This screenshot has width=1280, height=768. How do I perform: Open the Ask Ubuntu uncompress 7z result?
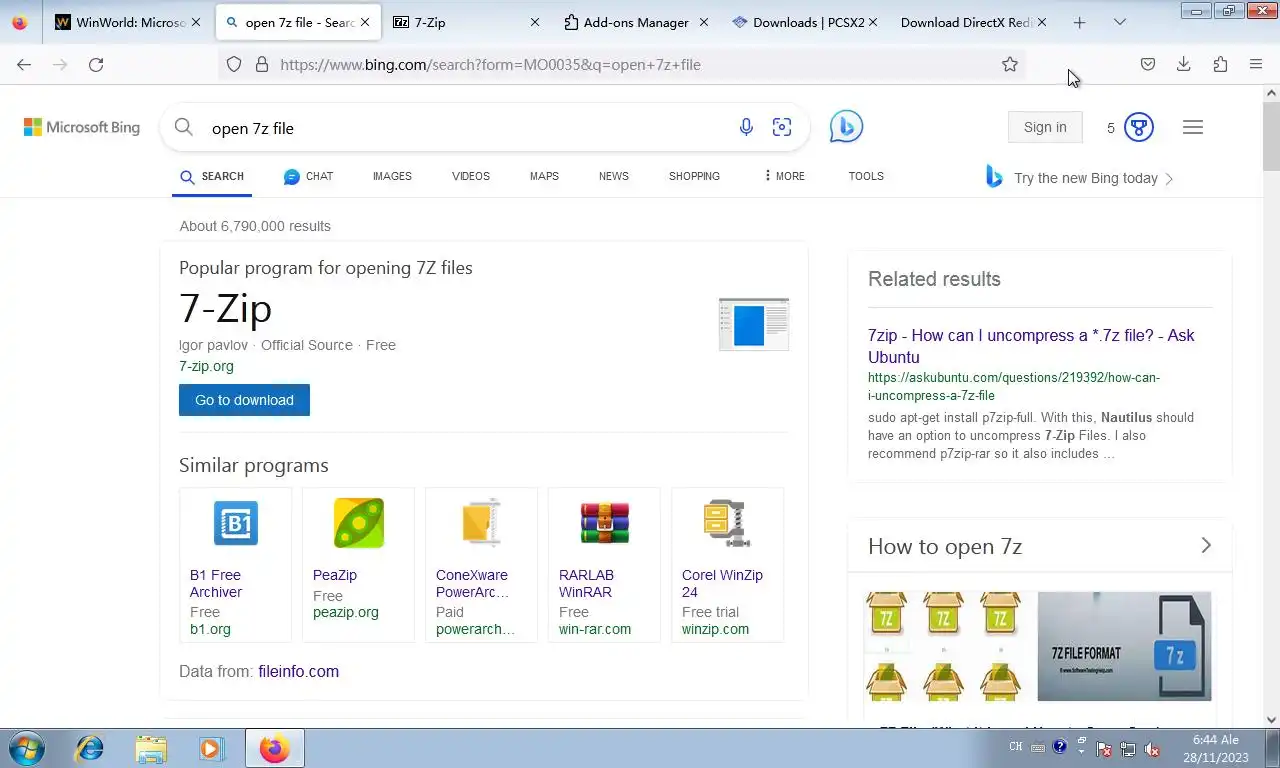(1031, 346)
